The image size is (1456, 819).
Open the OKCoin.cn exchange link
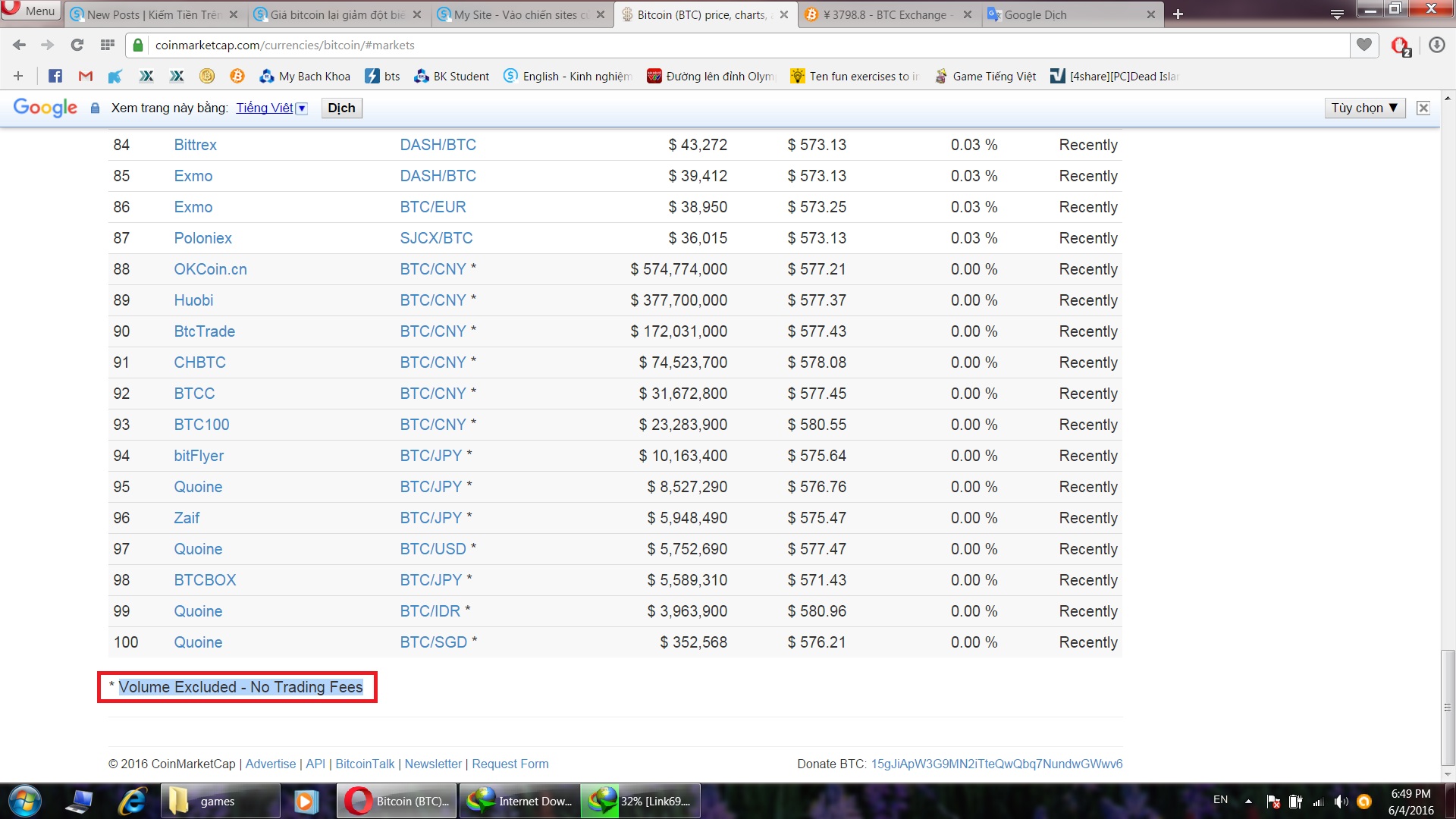(210, 269)
